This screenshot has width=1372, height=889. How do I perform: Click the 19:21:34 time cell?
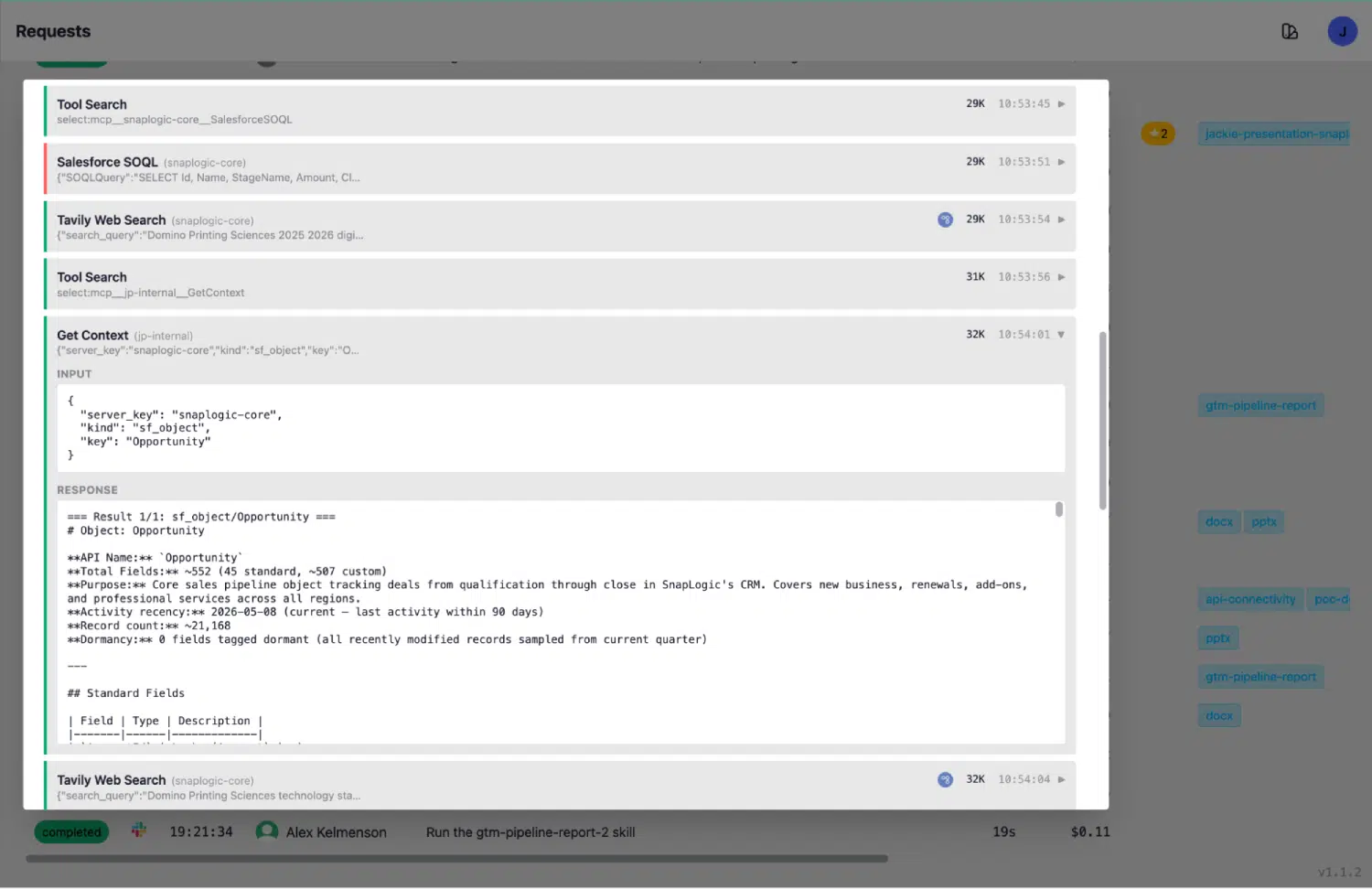(201, 832)
